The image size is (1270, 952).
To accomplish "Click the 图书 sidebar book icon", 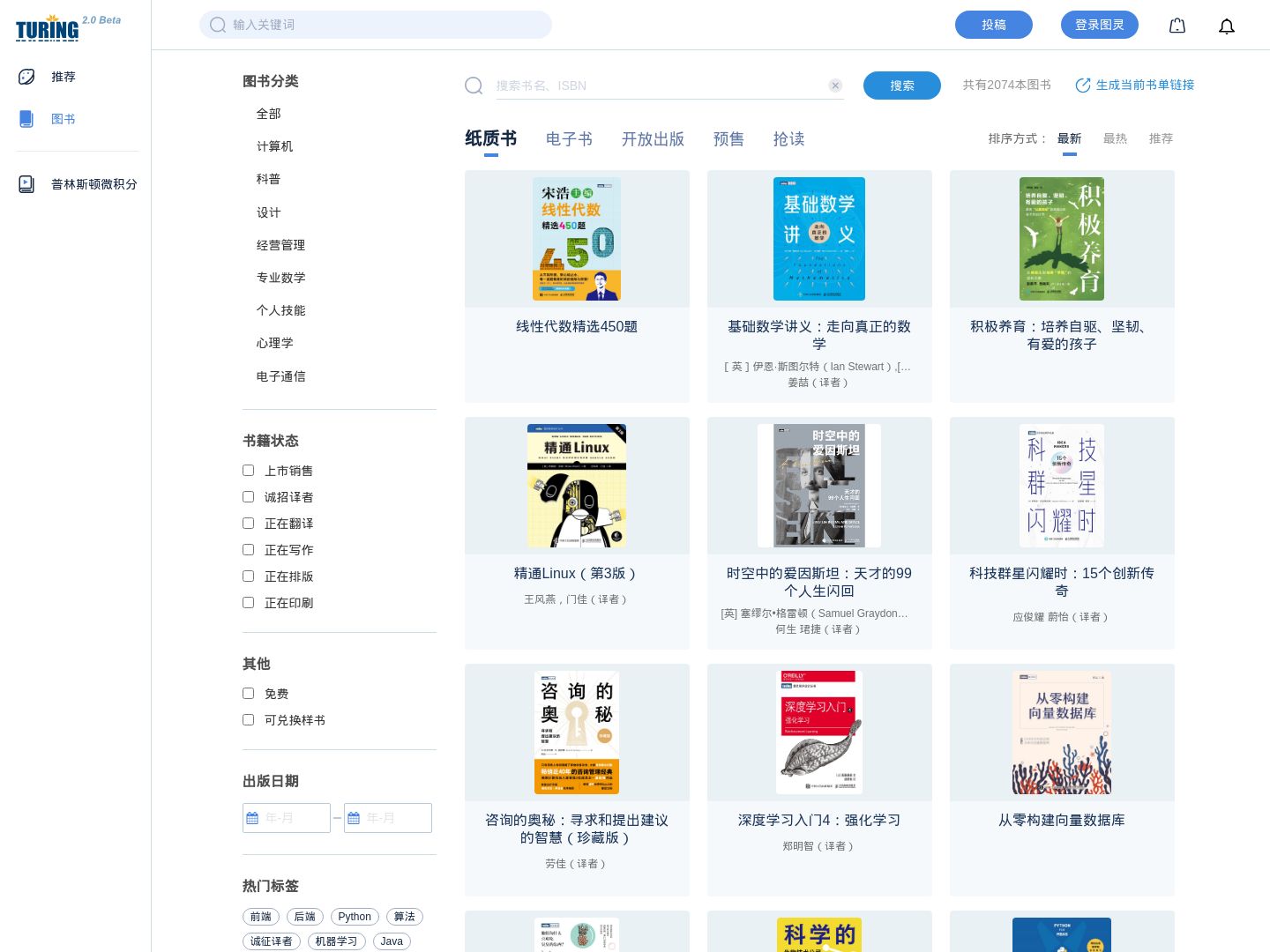I will pos(26,119).
